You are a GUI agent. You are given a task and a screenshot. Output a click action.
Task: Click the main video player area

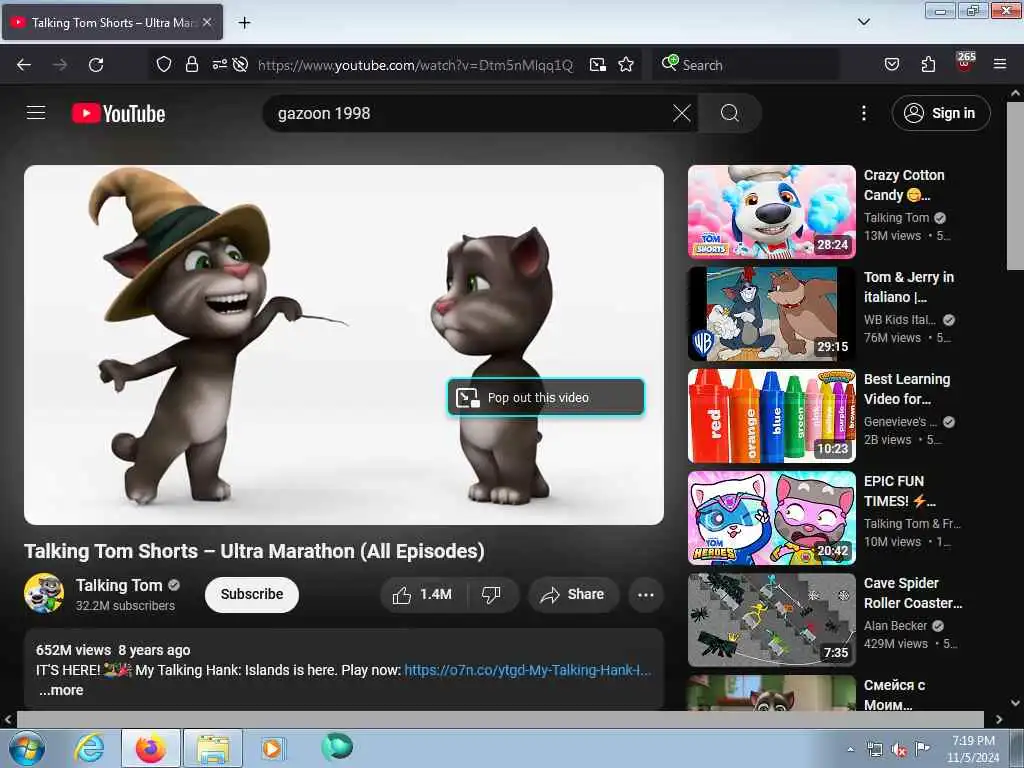pyautogui.click(x=344, y=345)
